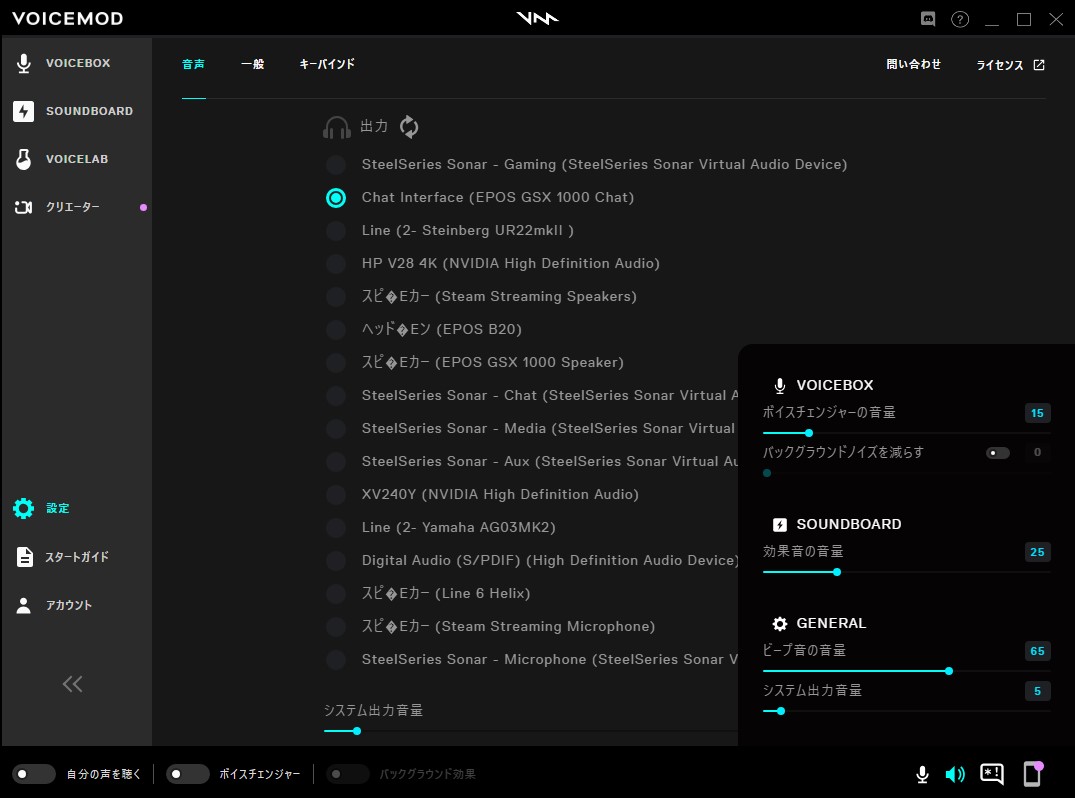Viewport: 1075px width, 798px height.
Task: Select the EPOS B20 headphone output radio
Action: point(336,329)
